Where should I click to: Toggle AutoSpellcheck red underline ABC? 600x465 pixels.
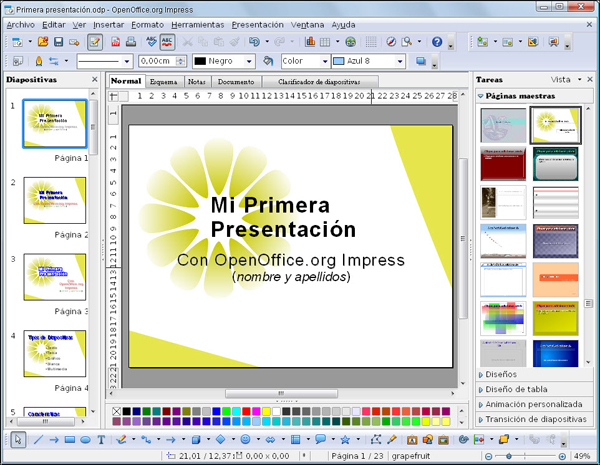167,42
